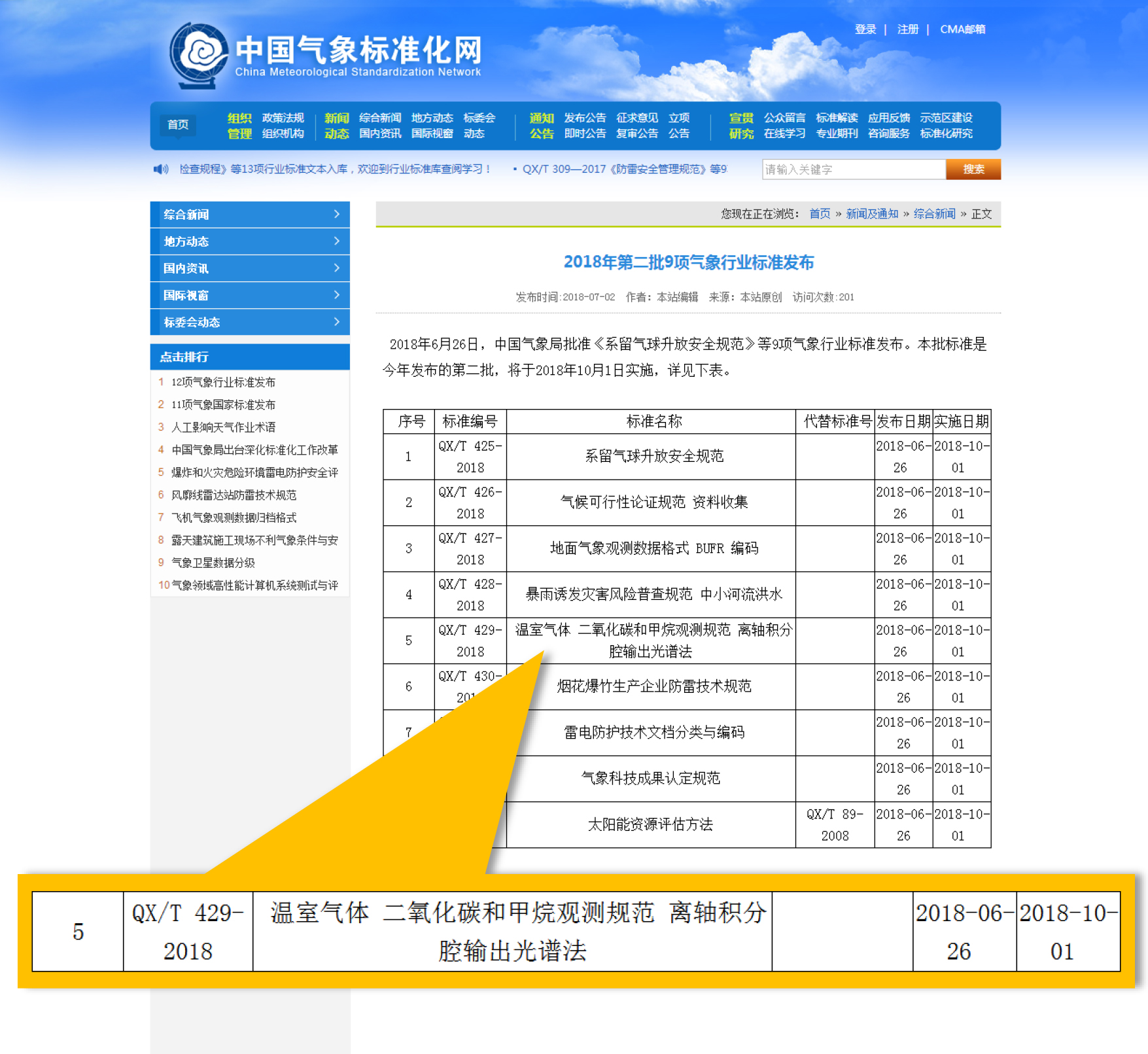Screen dimensions: 1148x1054
Task: Click the 国际视窗 sidebar chevron
Action: [336, 295]
